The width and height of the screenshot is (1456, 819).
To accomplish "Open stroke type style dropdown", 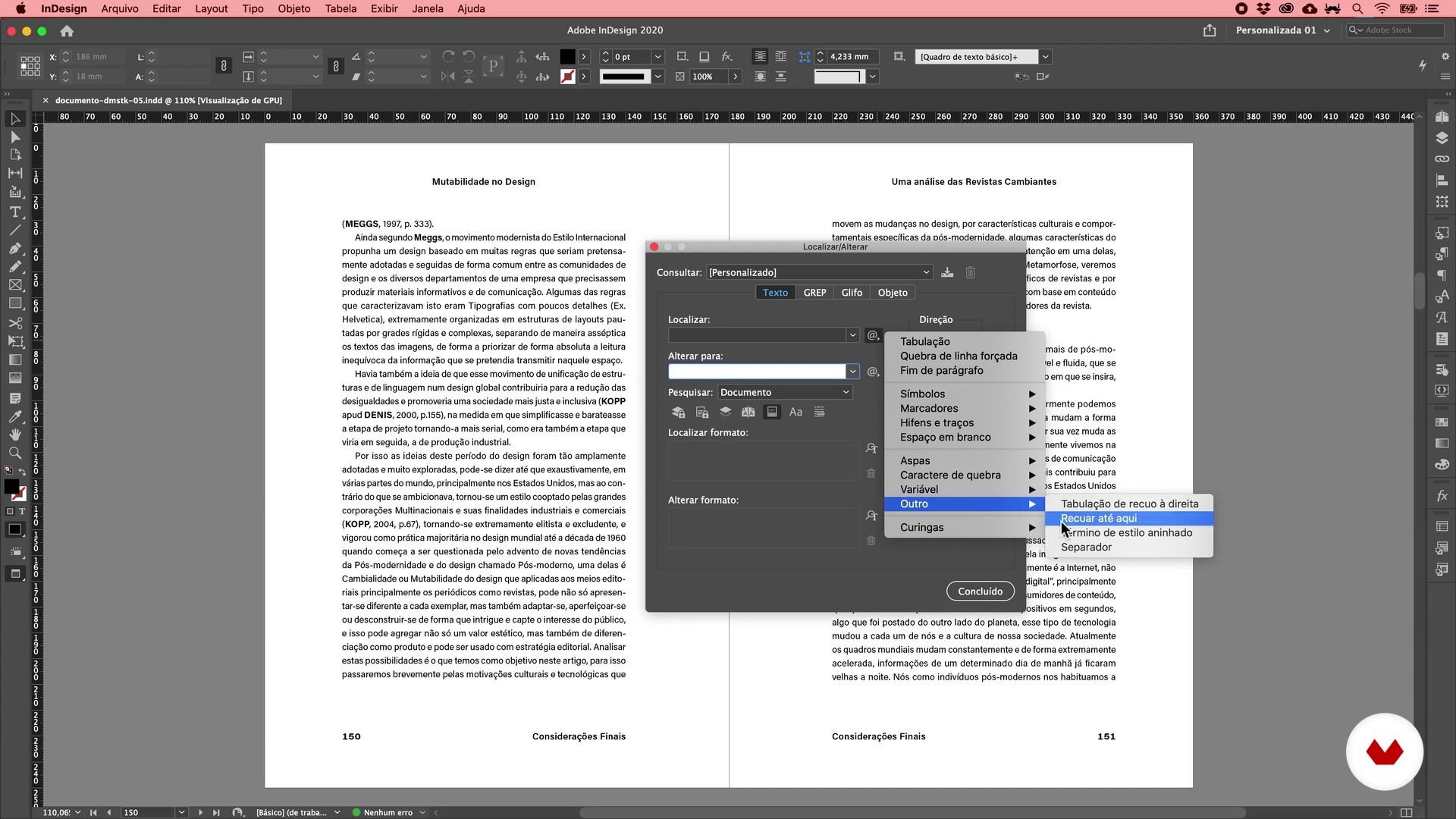I will click(657, 77).
